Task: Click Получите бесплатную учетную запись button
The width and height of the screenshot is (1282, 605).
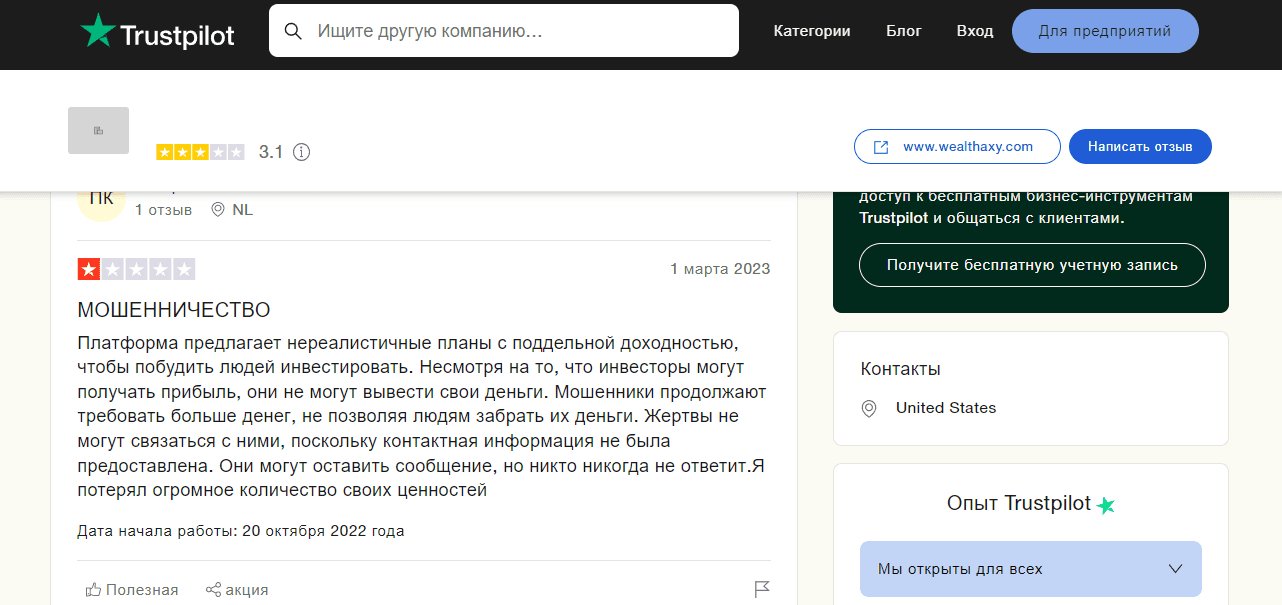Action: [x=1032, y=265]
